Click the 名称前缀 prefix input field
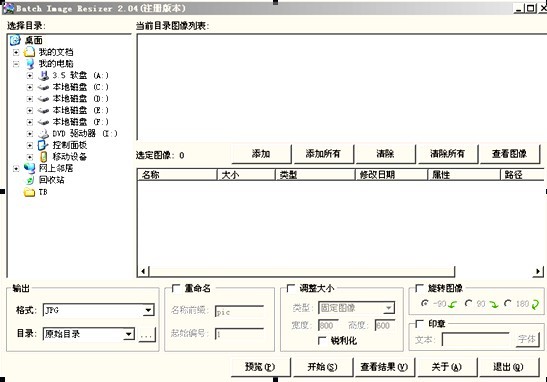 point(239,312)
